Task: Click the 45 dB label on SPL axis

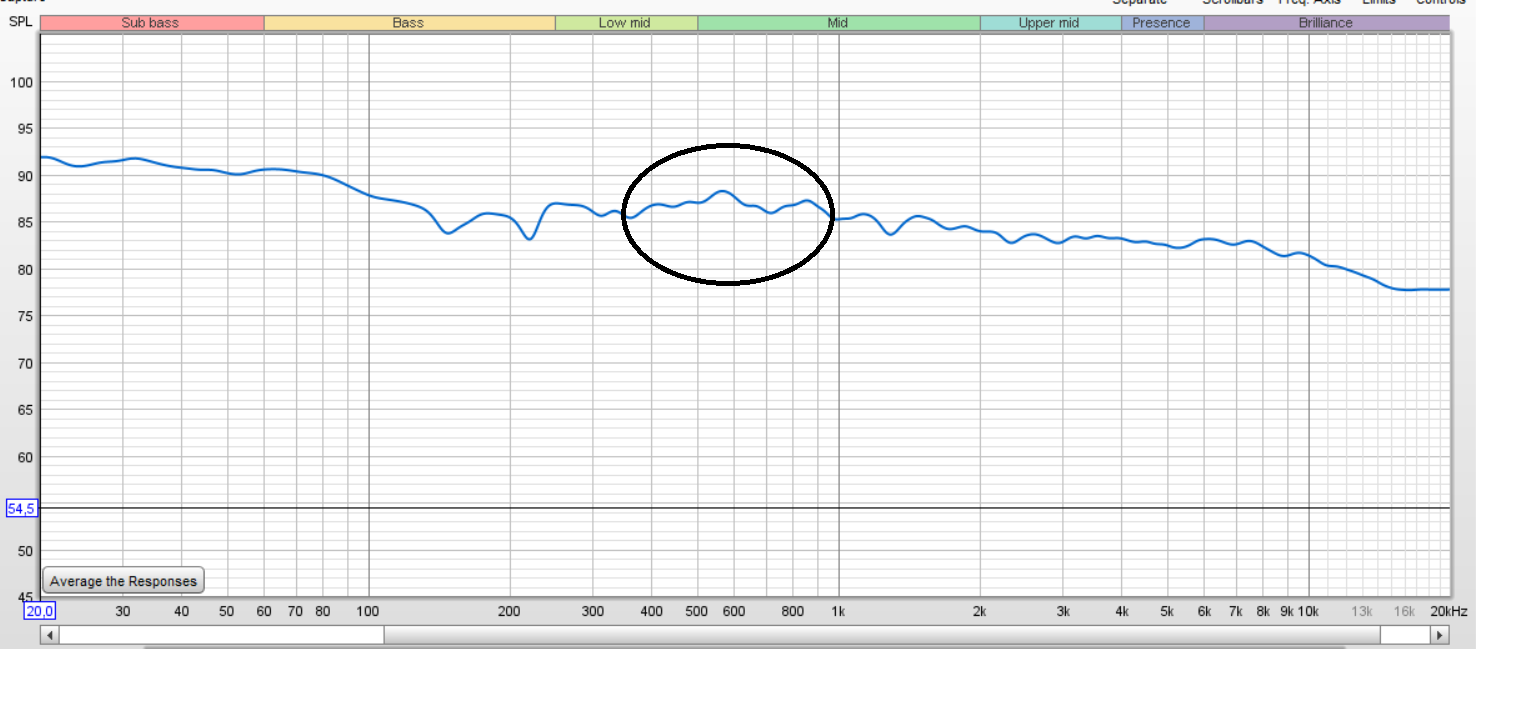Action: click(25, 598)
